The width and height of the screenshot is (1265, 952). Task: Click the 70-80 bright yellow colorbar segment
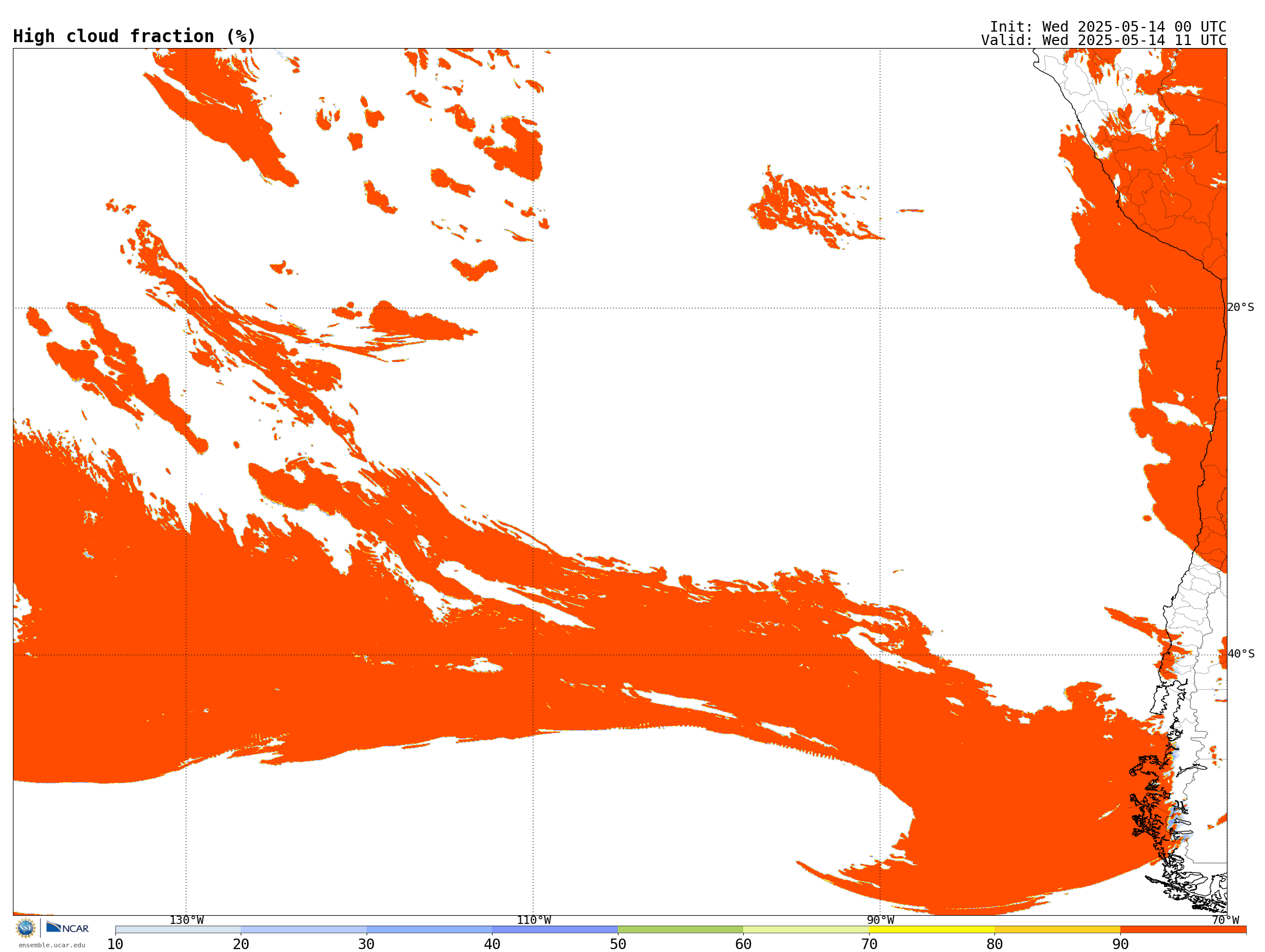pos(932,930)
